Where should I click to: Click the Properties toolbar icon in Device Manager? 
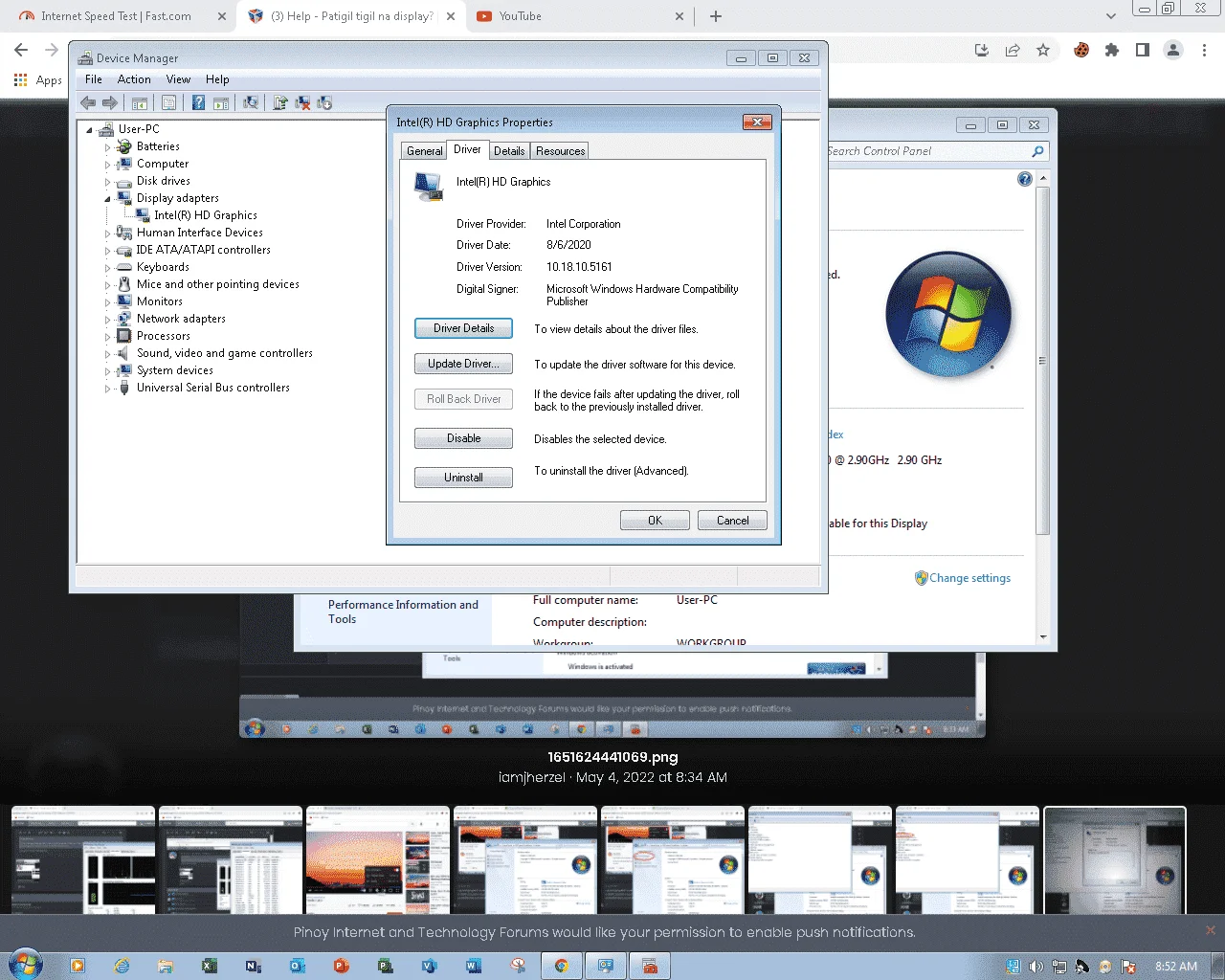169,103
